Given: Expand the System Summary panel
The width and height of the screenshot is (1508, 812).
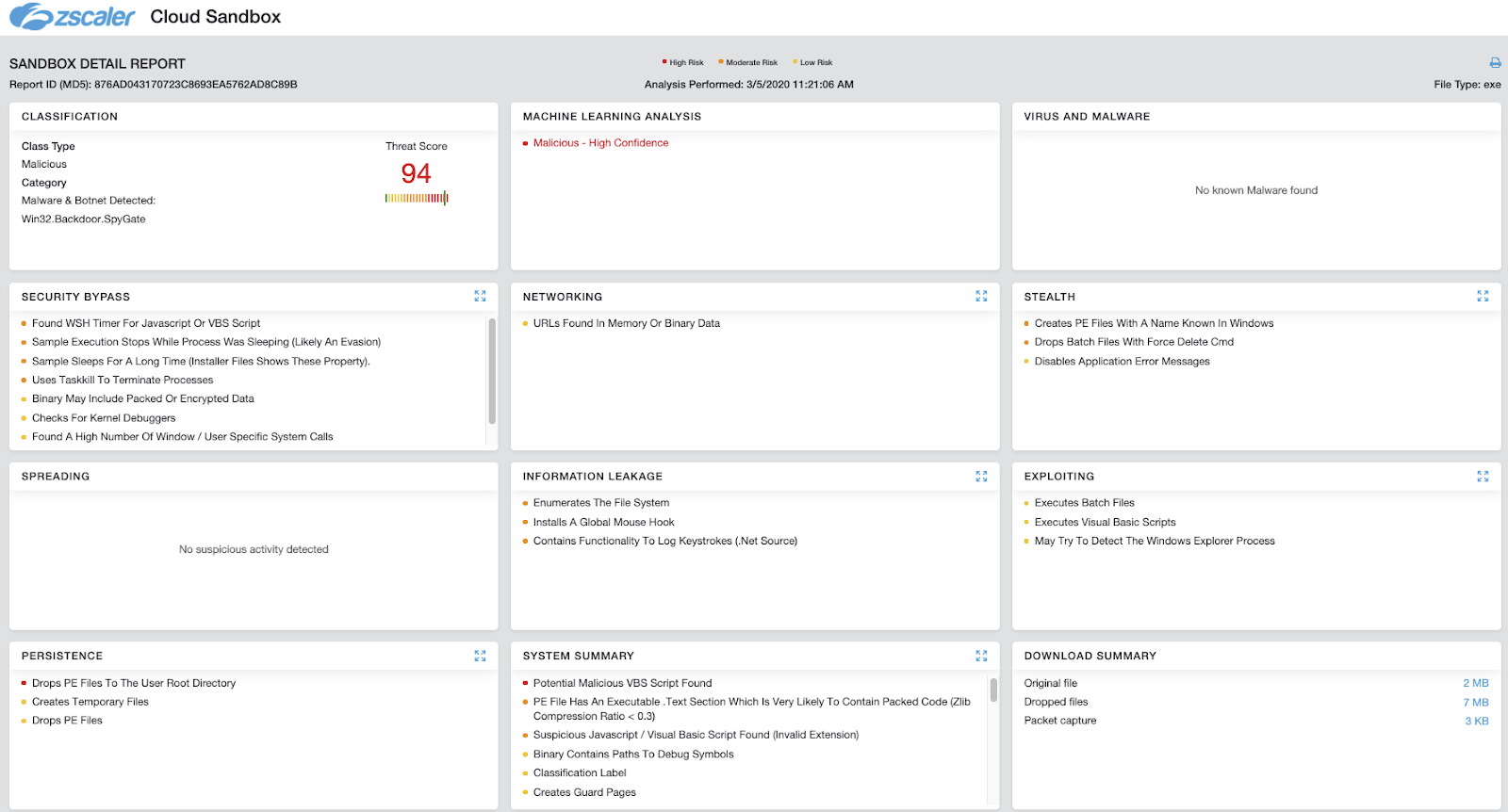Looking at the screenshot, I should click(x=981, y=656).
